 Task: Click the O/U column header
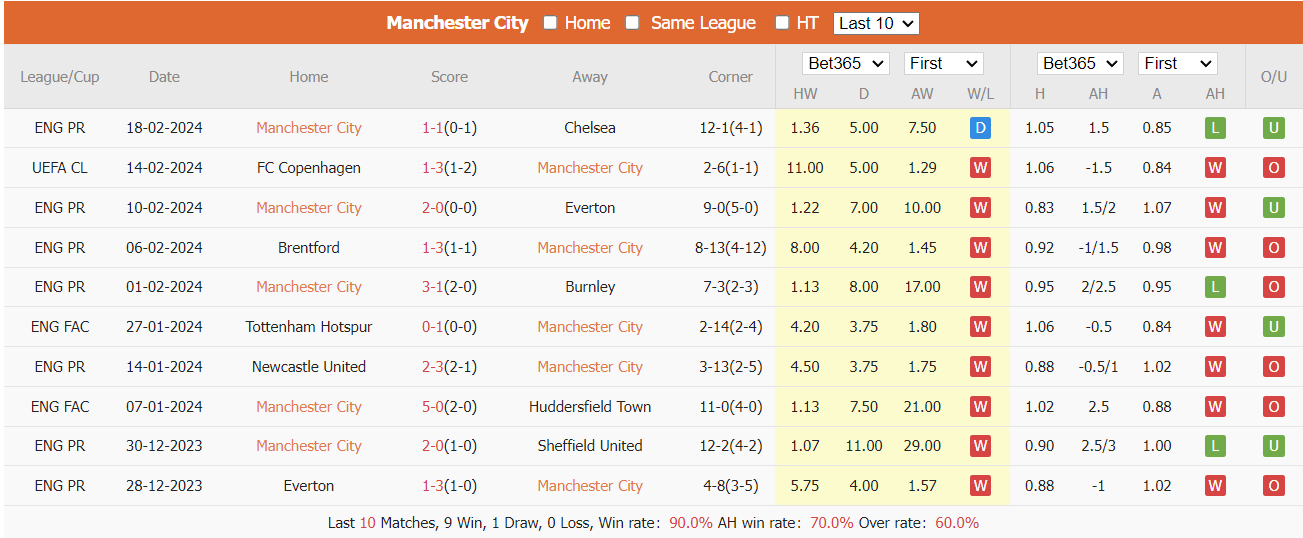click(x=1273, y=77)
